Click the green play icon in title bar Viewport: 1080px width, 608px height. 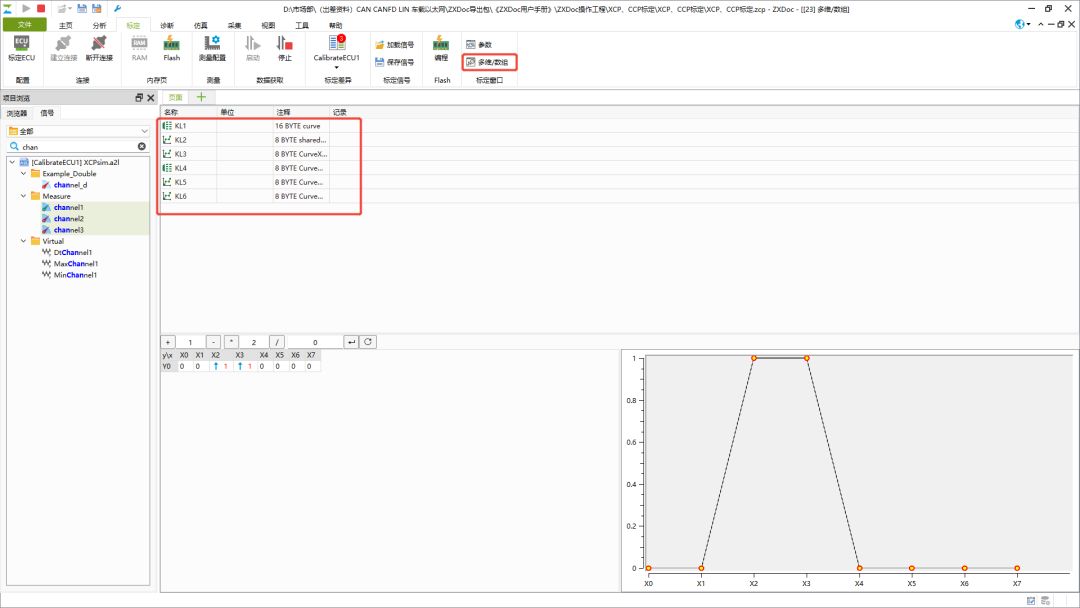point(26,8)
